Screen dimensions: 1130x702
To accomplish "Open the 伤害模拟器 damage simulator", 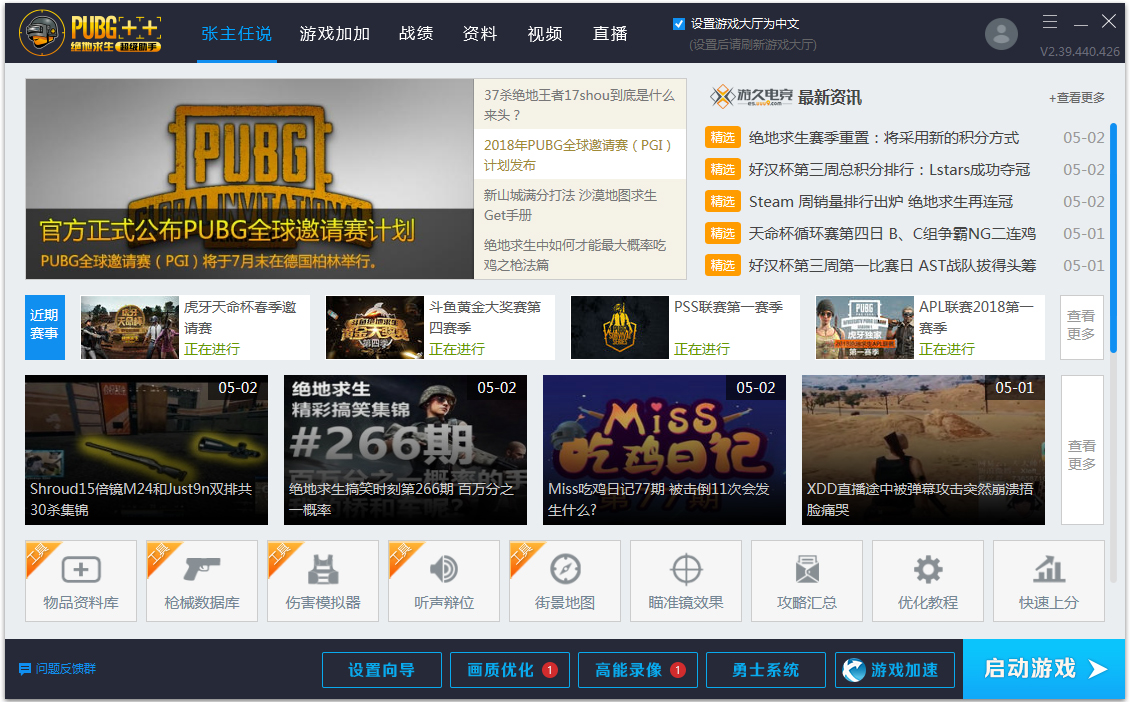I will pyautogui.click(x=323, y=581).
